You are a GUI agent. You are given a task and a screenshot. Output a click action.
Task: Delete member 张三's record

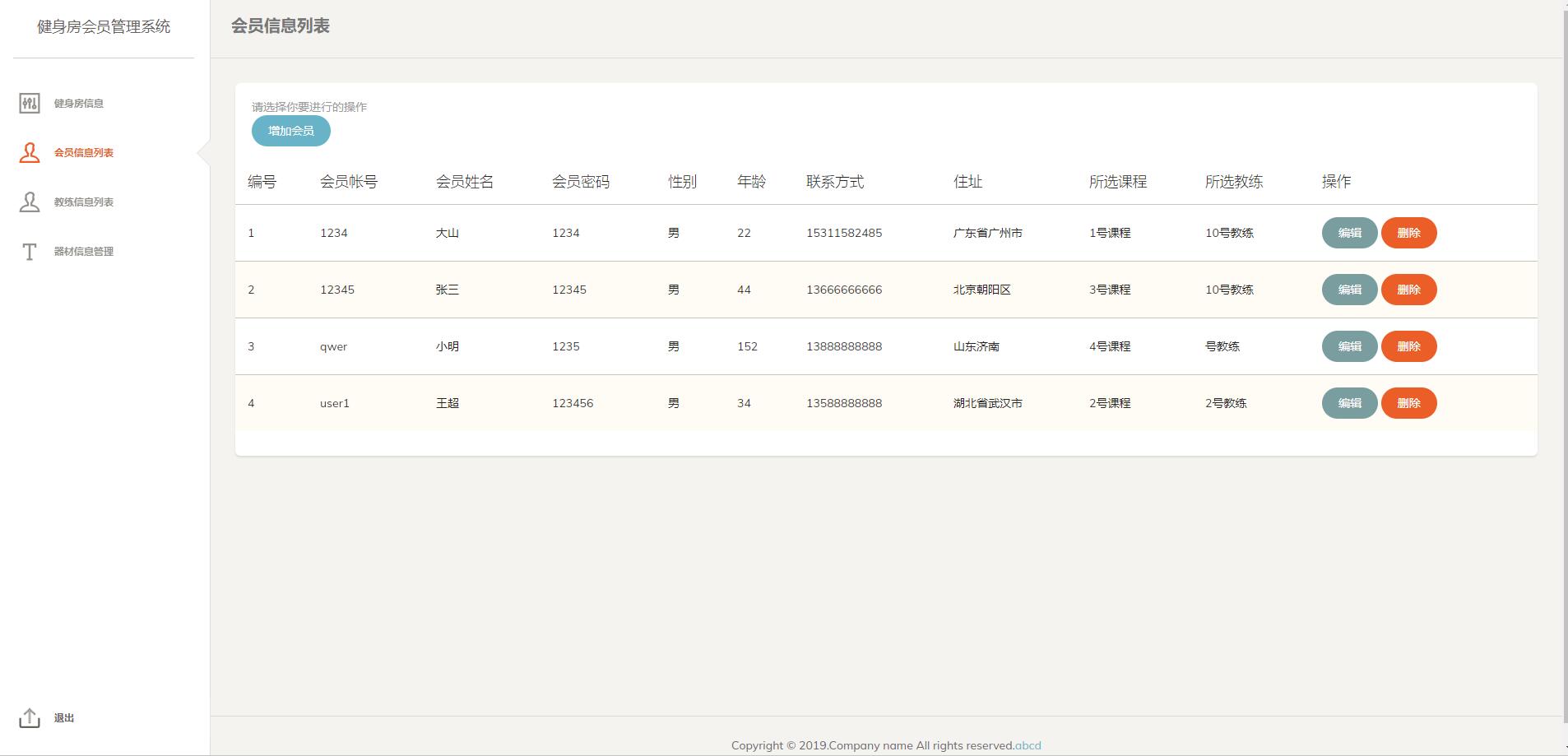click(x=1408, y=290)
